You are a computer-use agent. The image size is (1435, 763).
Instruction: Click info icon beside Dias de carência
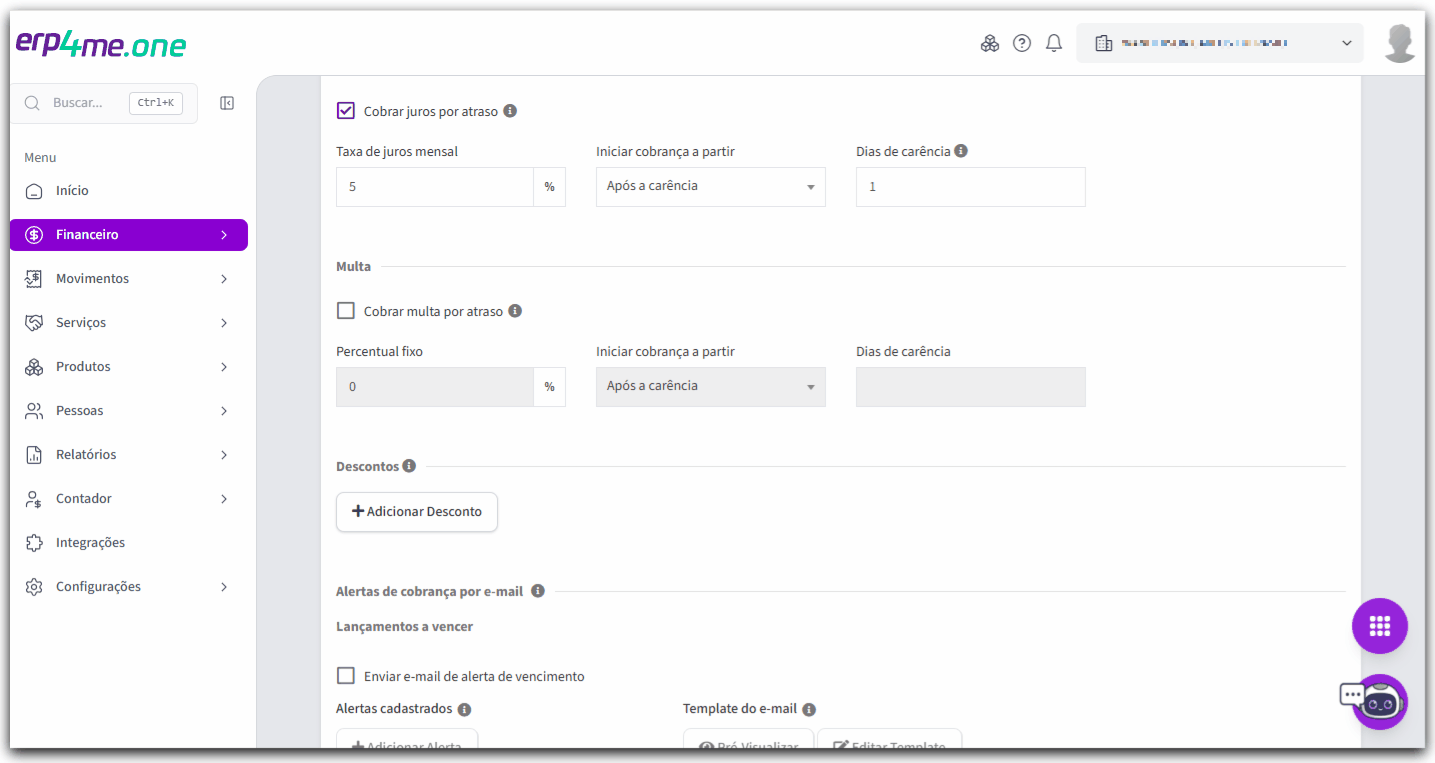point(961,151)
